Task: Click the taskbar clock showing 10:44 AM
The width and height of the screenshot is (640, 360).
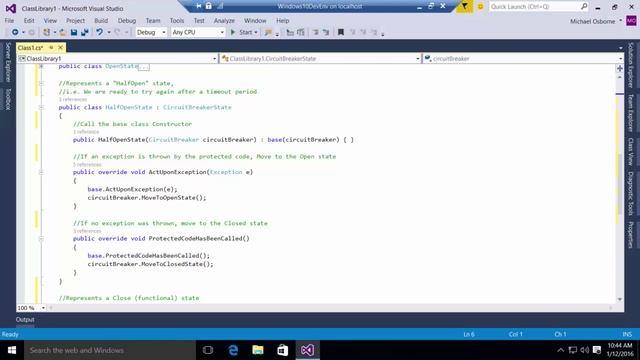Action: [620, 350]
